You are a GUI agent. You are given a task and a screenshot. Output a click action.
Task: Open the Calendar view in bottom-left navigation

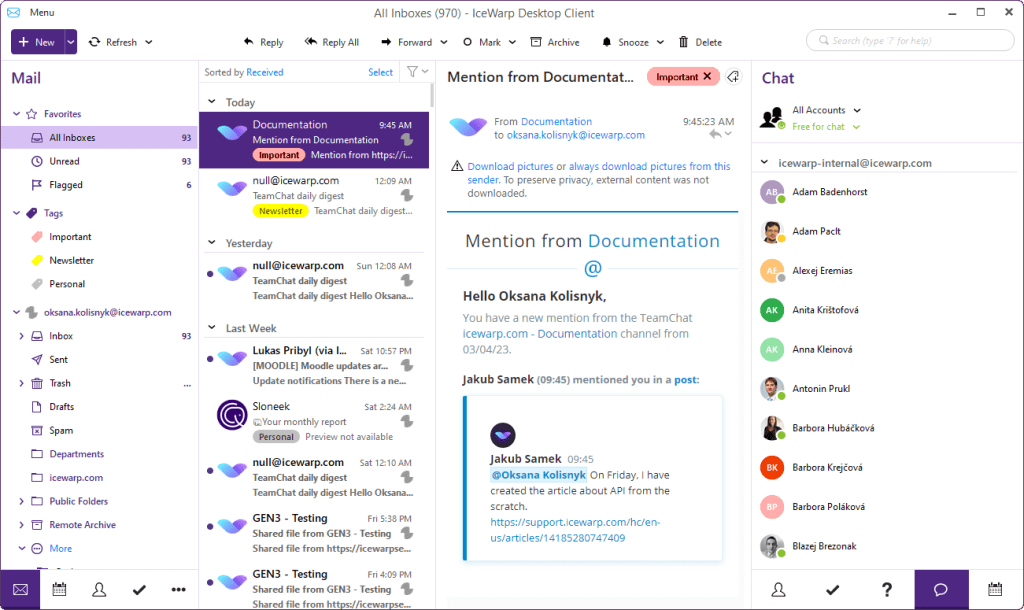59,590
